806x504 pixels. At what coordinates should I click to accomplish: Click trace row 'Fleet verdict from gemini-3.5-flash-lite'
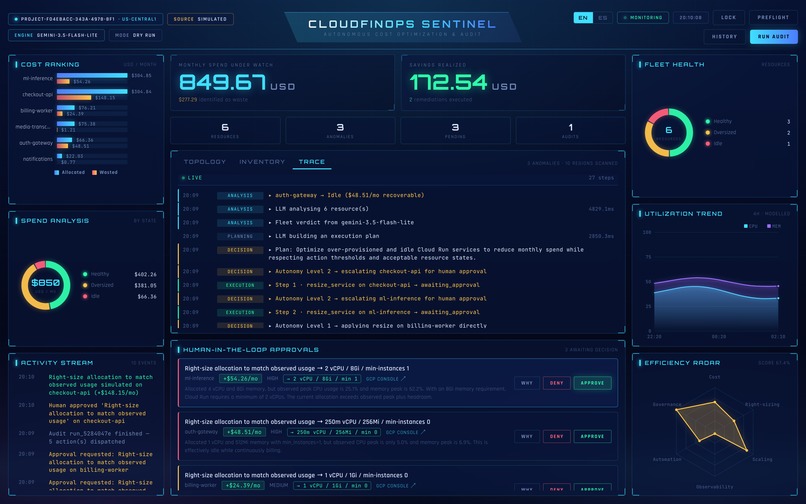(x=398, y=223)
